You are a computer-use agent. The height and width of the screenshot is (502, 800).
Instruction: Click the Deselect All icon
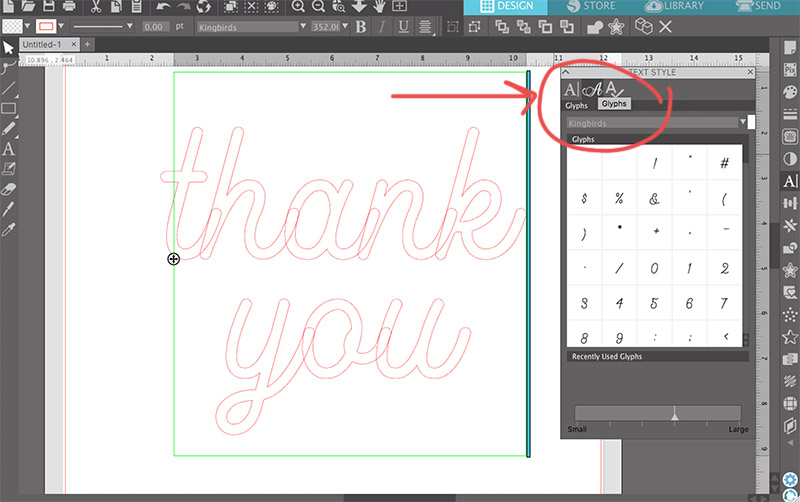pos(251,6)
